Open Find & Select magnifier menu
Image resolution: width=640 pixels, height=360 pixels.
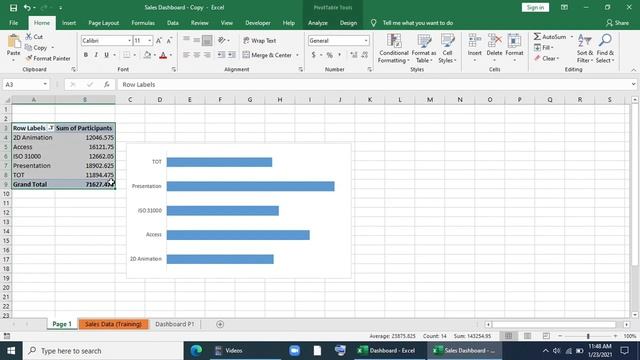(605, 49)
